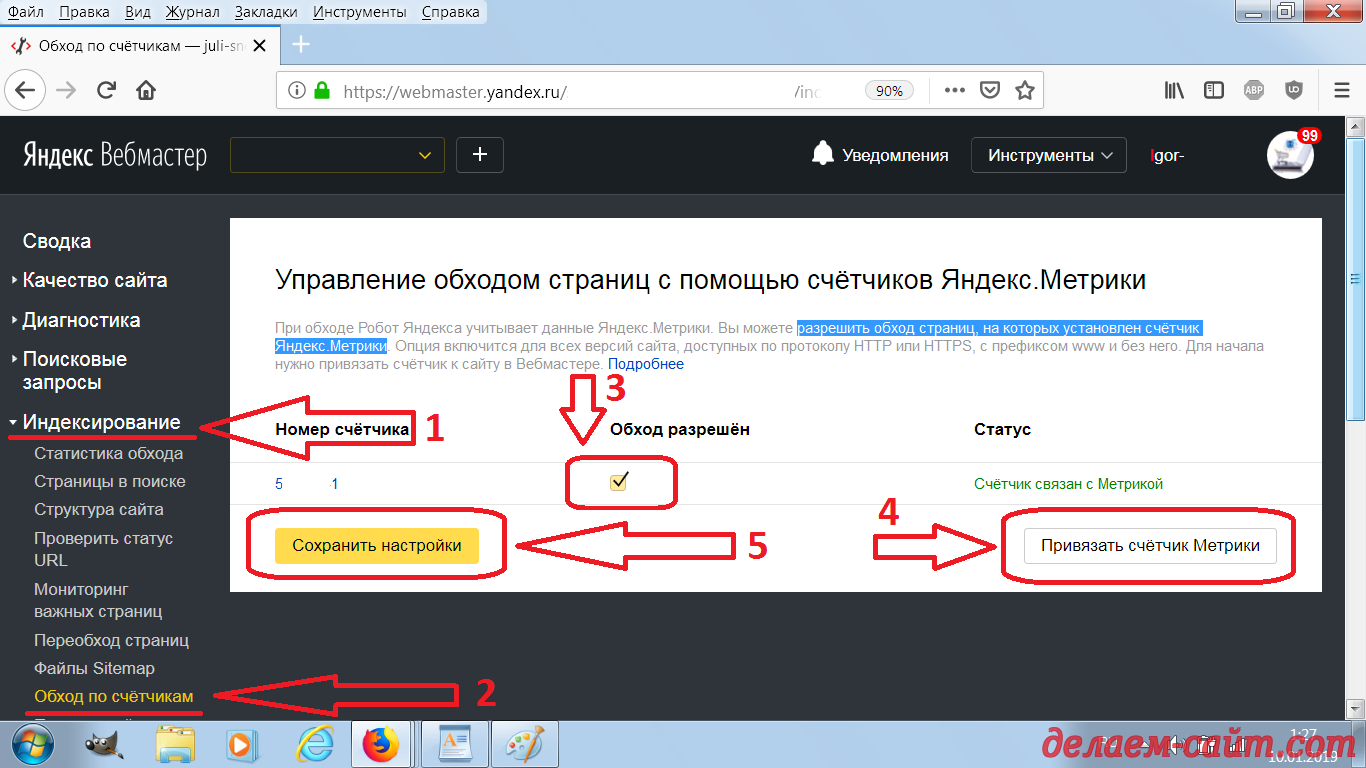Image resolution: width=1366 pixels, height=768 pixels.
Task: Collapse the Индексирование section
Action: click(96, 422)
